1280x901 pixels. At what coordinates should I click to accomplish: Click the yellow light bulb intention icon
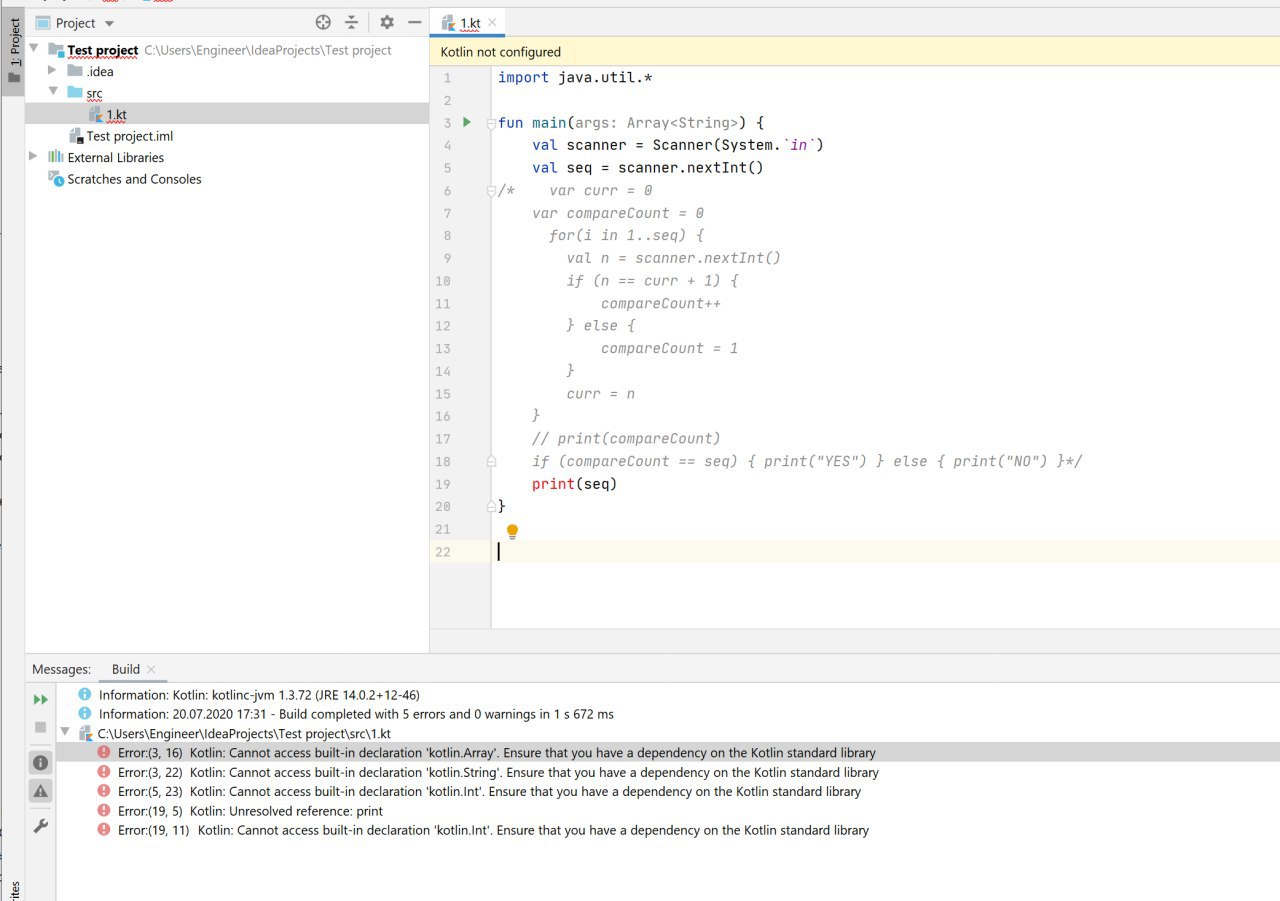pos(512,531)
